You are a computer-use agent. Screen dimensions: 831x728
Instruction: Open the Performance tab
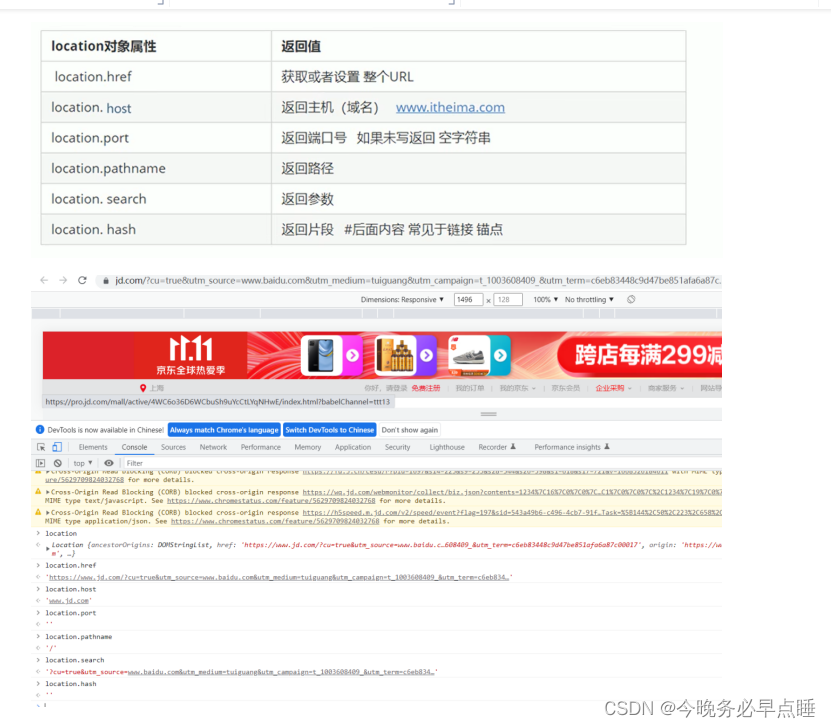coord(261,447)
